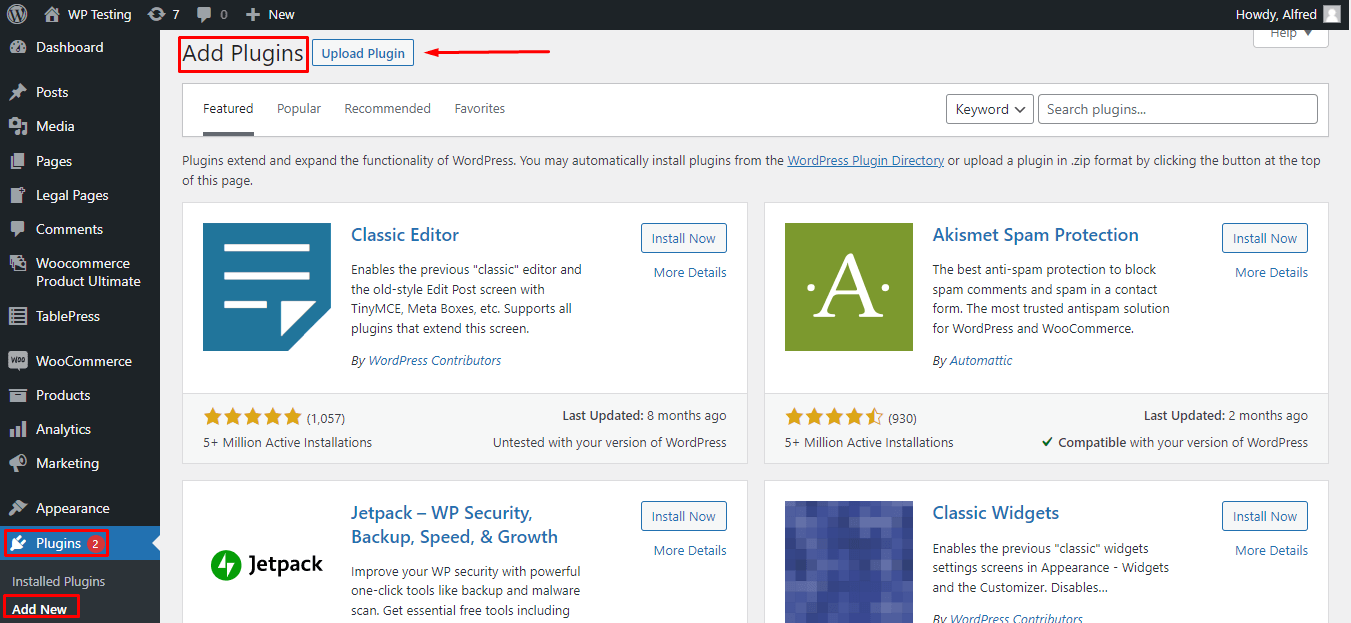The height and width of the screenshot is (623, 1351).
Task: Open the TablePress menu item
Action: tap(80, 316)
